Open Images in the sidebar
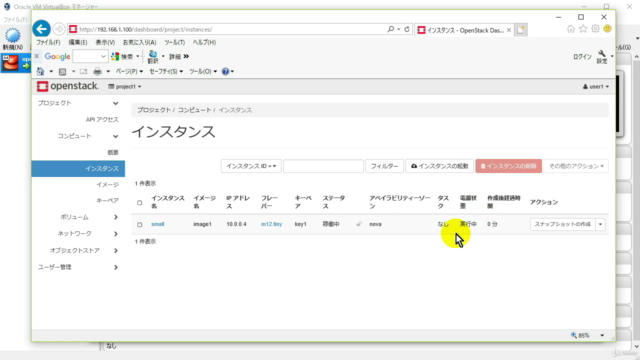Image resolution: width=640 pixels, height=360 pixels. tap(107, 184)
